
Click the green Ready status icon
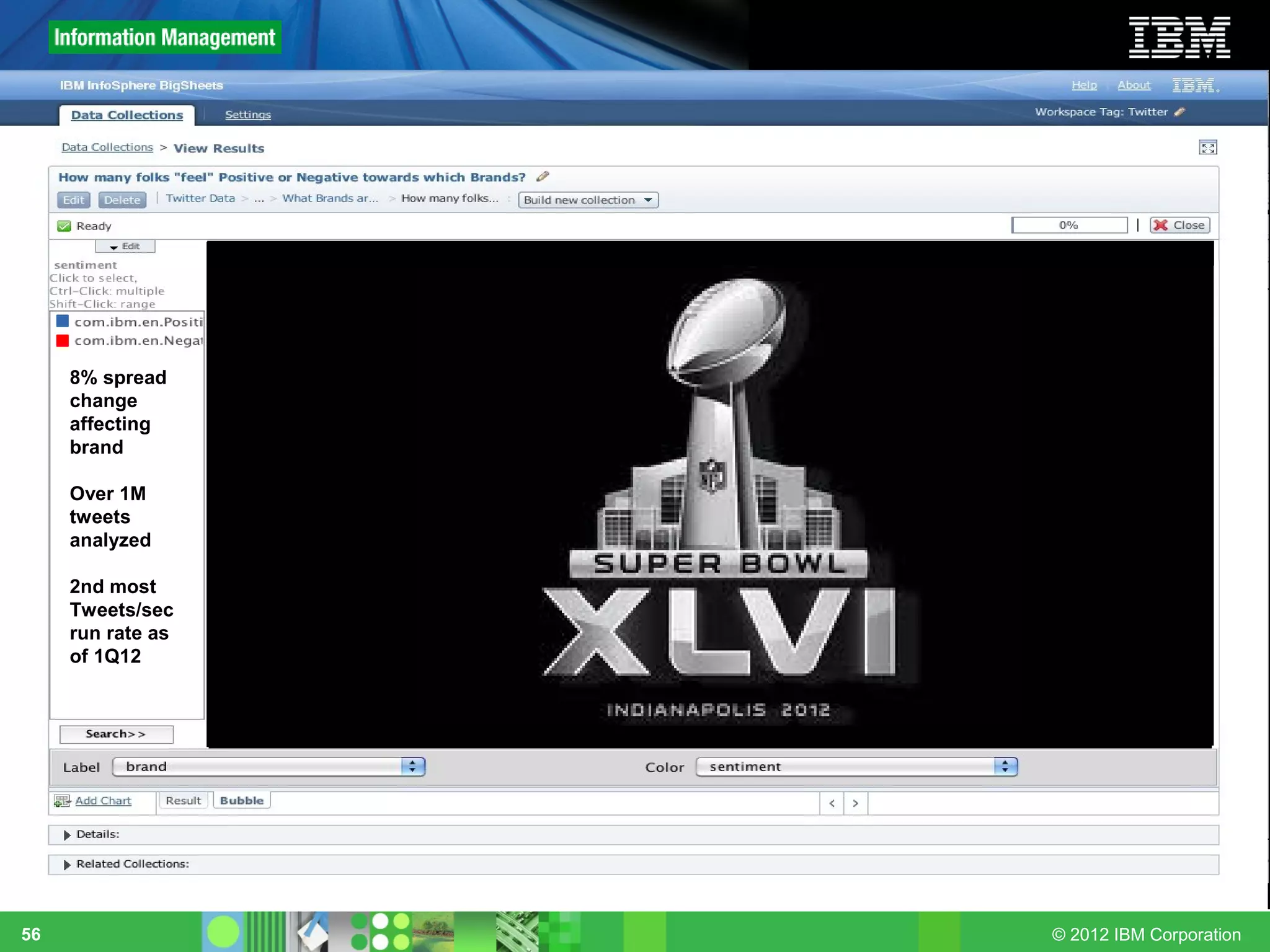pyautogui.click(x=64, y=226)
